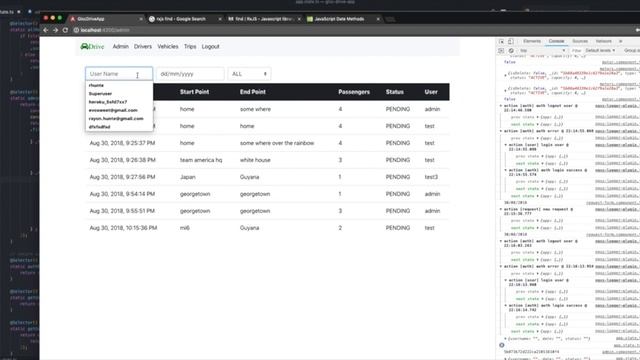The image size is (640, 360).
Task: Open the Default levels dropdown
Action: [x=600, y=51]
